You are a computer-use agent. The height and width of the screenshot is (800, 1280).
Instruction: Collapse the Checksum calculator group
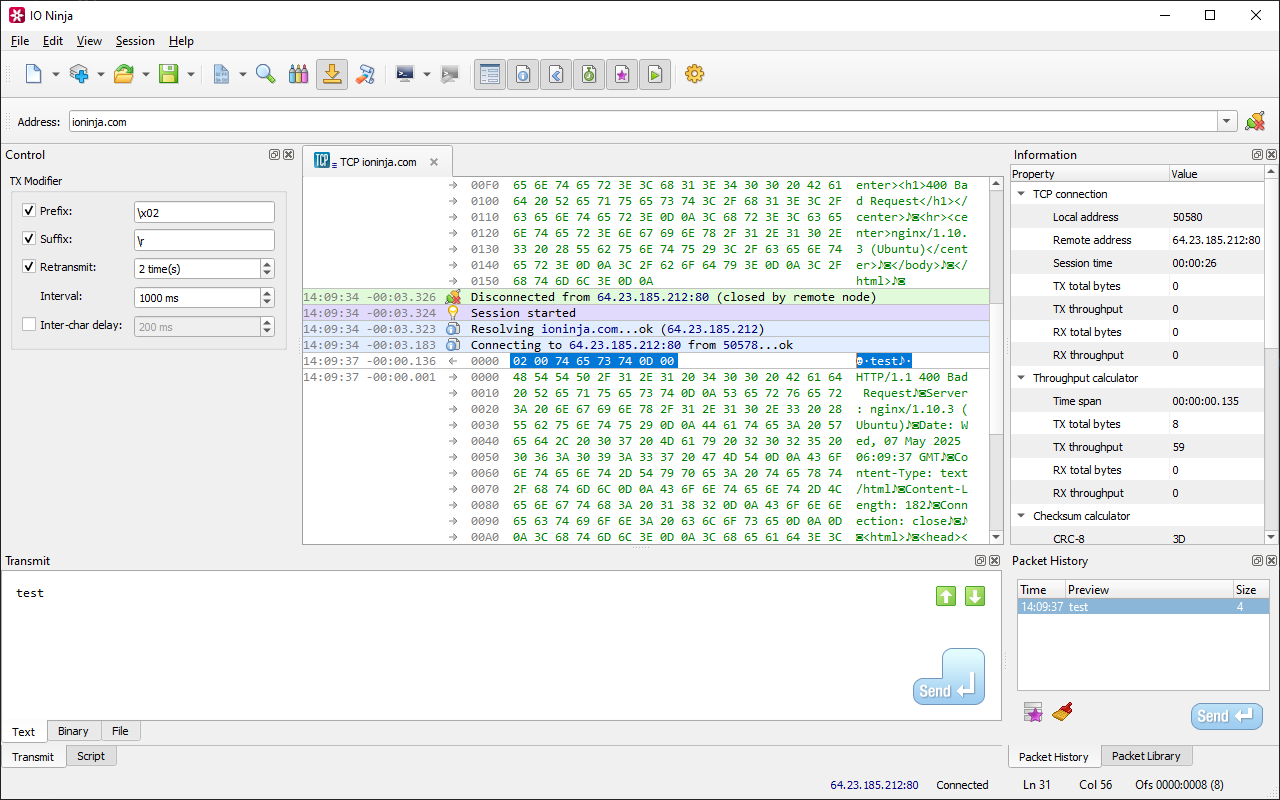tap(1021, 516)
